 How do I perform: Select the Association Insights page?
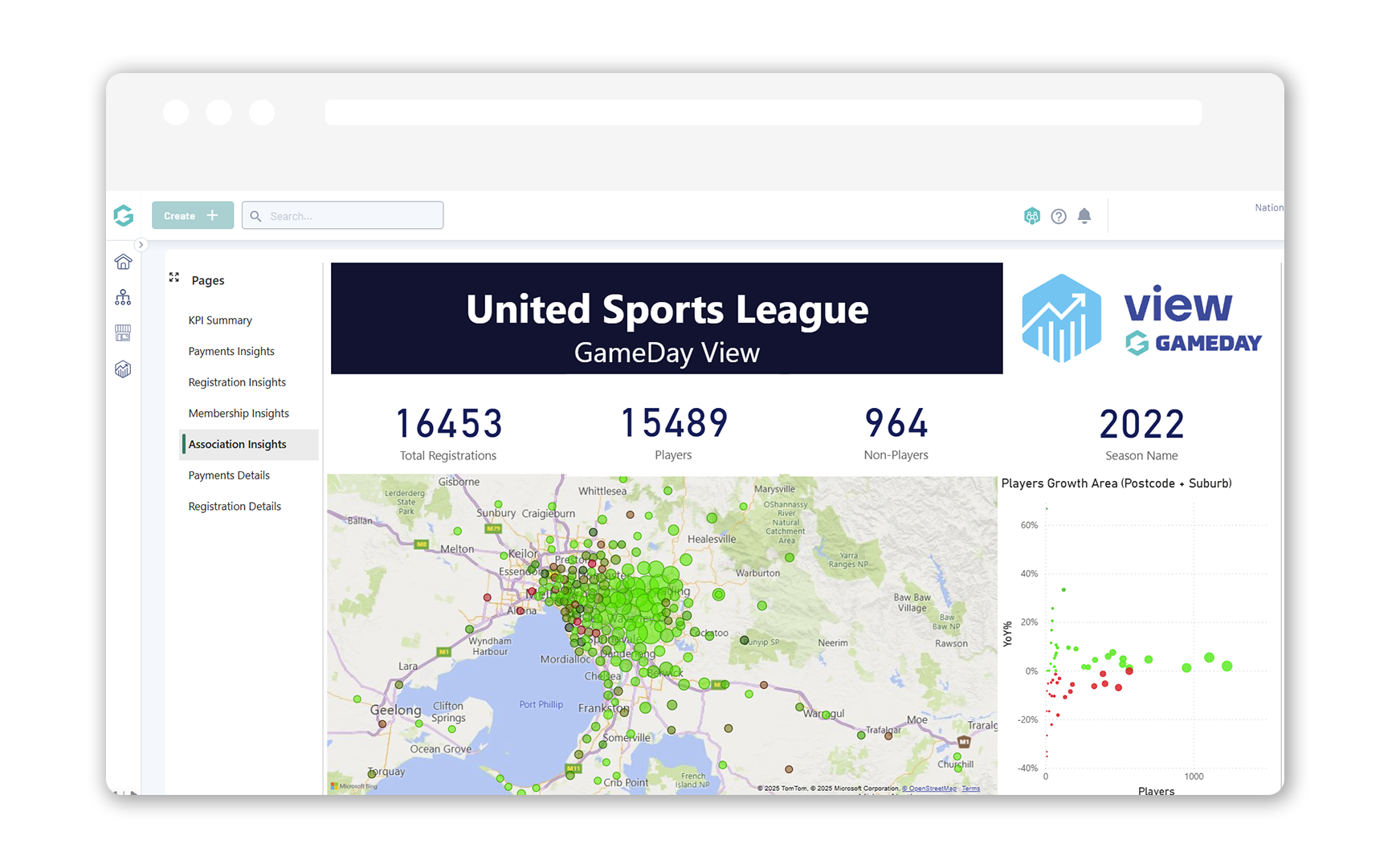click(238, 445)
